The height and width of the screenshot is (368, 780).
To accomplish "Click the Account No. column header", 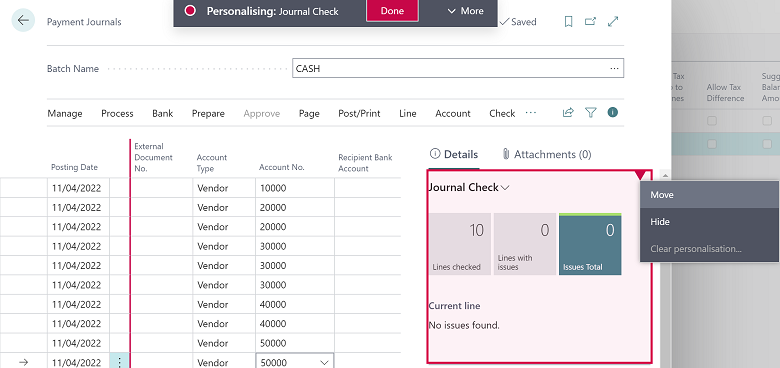I will [x=282, y=167].
